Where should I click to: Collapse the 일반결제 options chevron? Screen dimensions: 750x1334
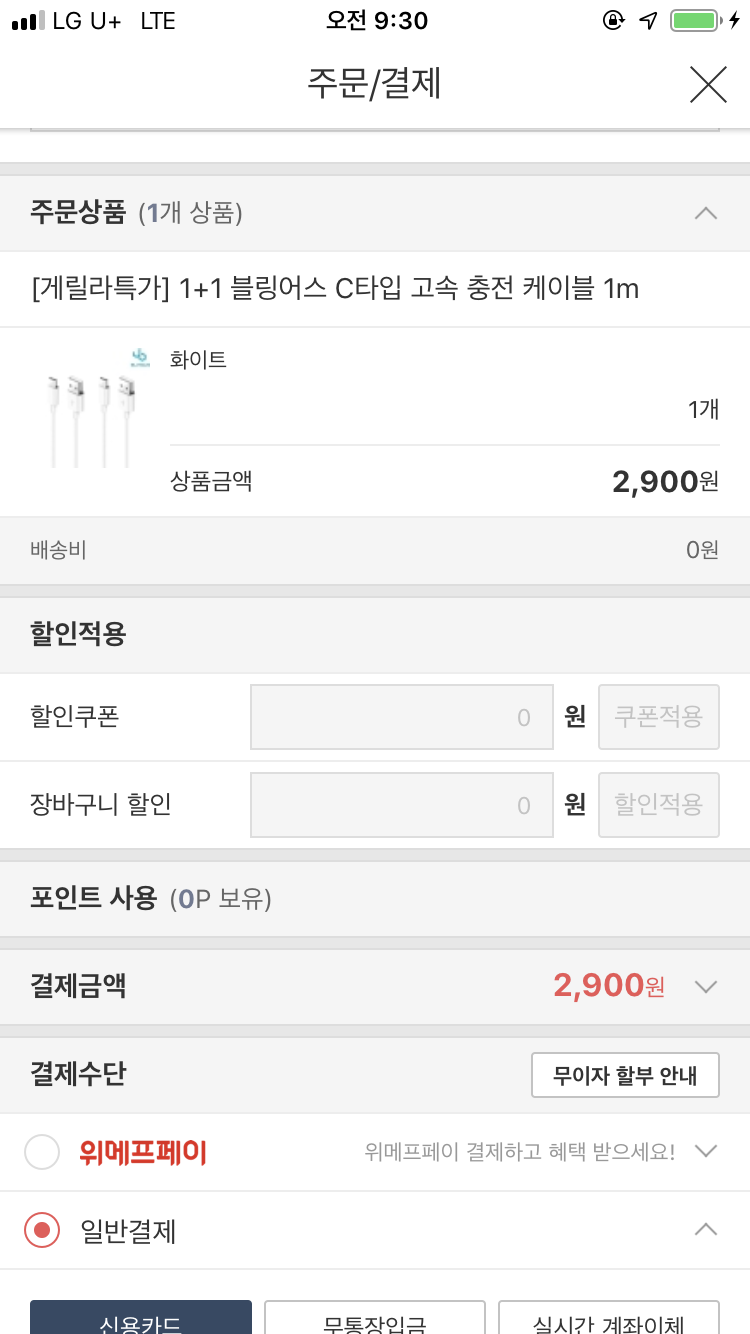tap(706, 1229)
